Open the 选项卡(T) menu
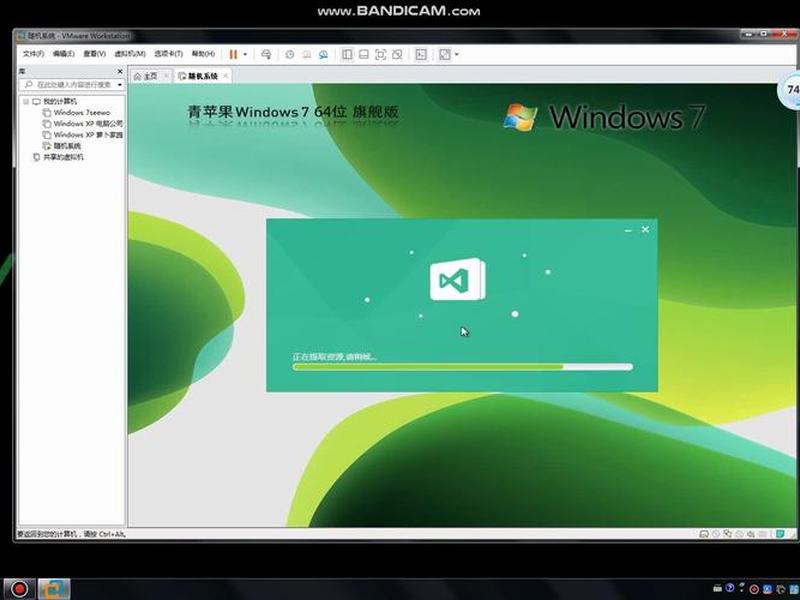Image resolution: width=800 pixels, height=600 pixels. coord(168,54)
